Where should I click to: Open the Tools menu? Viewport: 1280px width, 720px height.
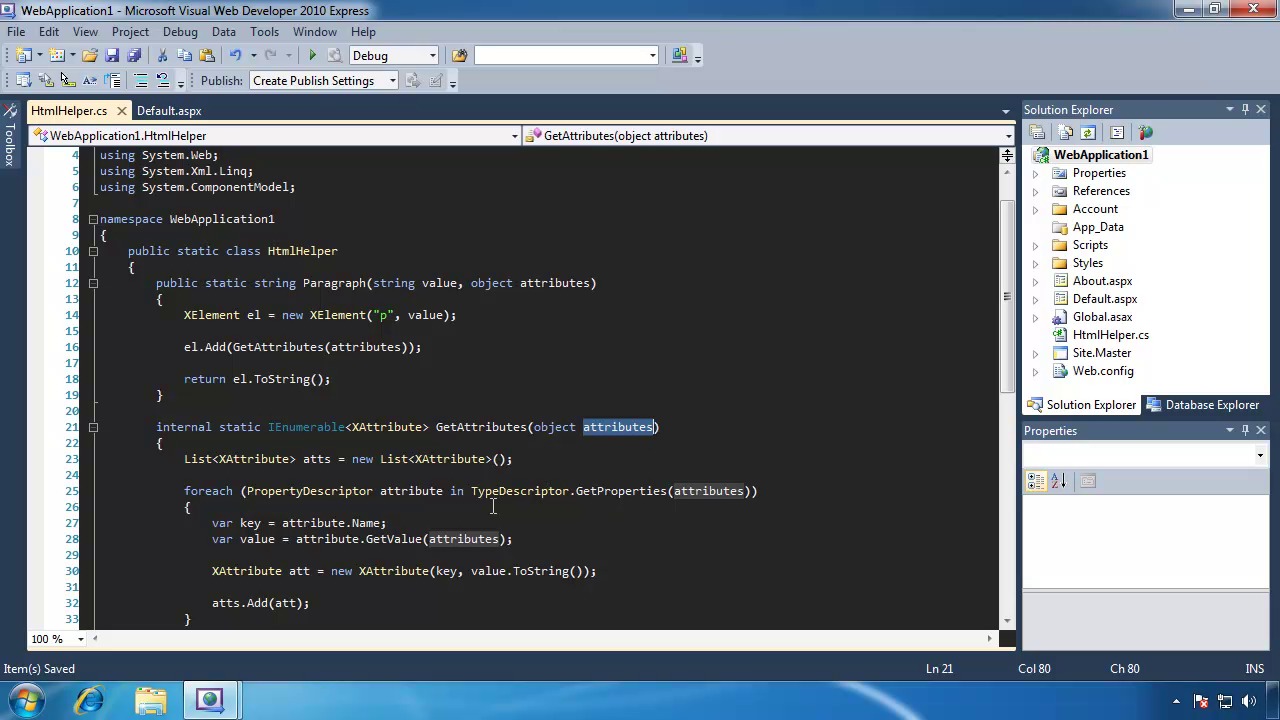tap(264, 31)
